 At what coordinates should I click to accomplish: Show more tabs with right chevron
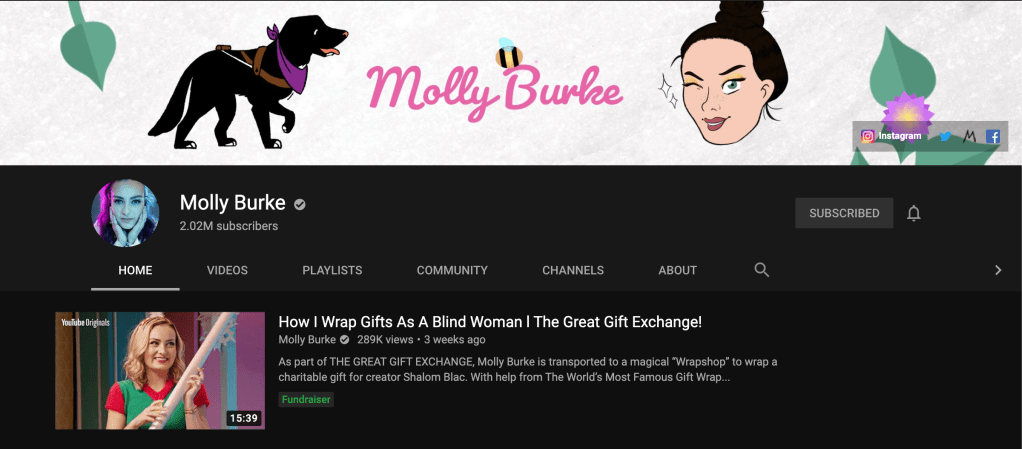pyautogui.click(x=998, y=270)
